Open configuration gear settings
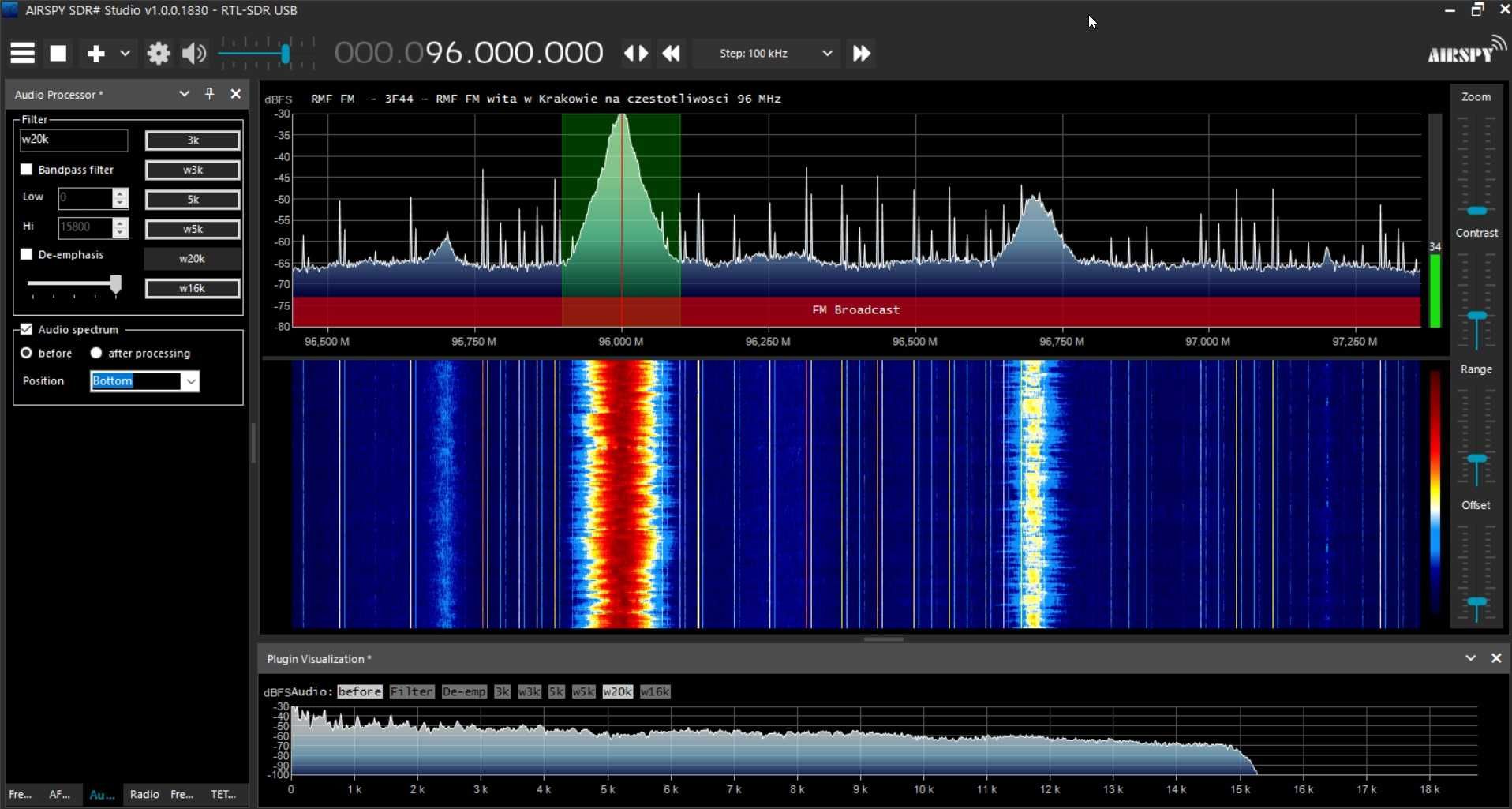The image size is (1512, 809). (159, 54)
